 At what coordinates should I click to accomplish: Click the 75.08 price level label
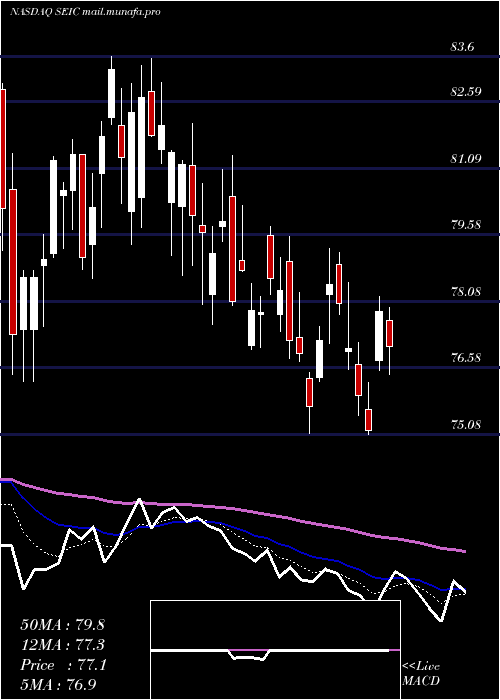pos(466,424)
